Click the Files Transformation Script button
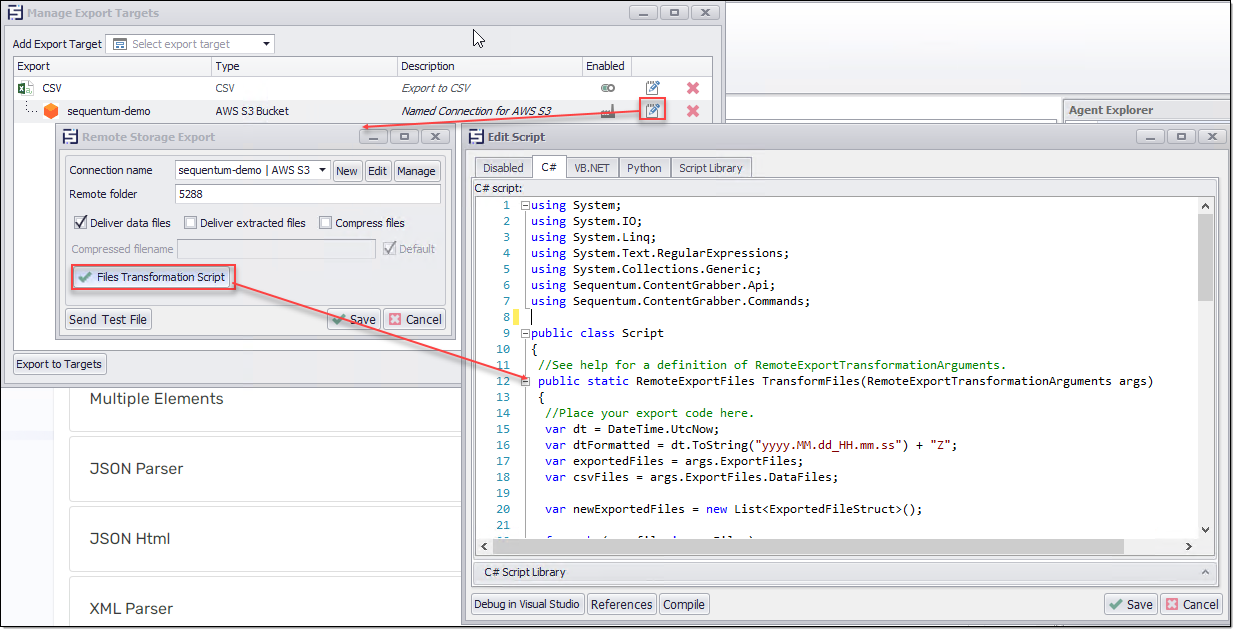The width and height of the screenshot is (1236, 632). (153, 277)
